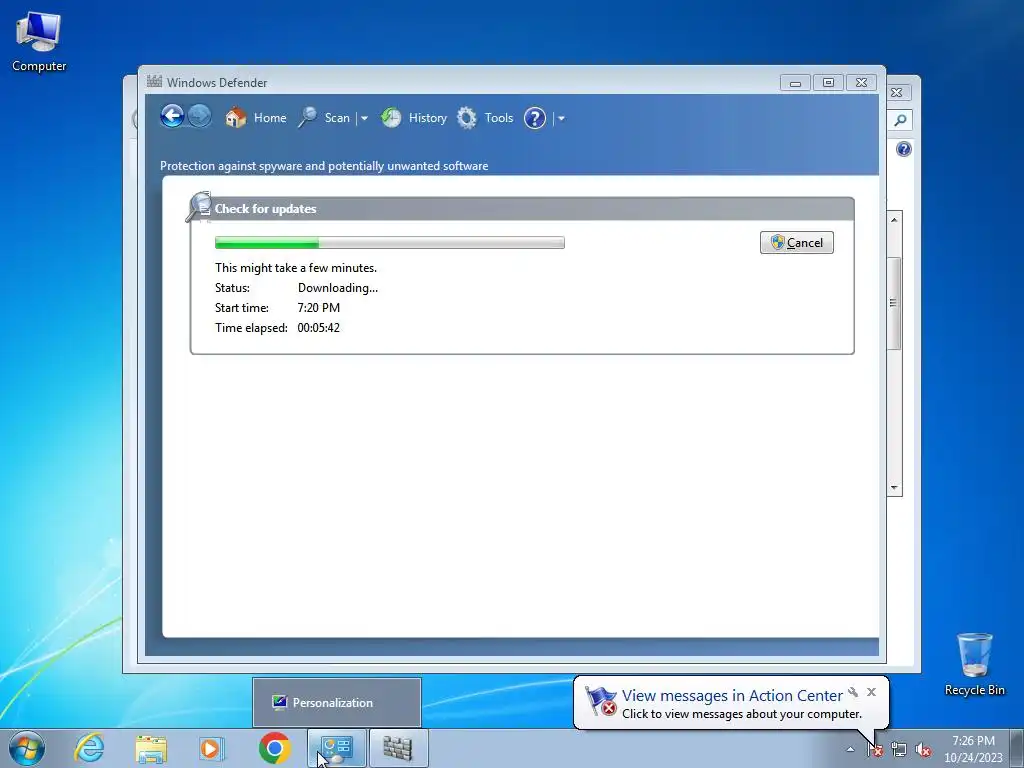This screenshot has width=1024, height=768.
Task: Open the Tools gear menu
Action: (x=485, y=118)
